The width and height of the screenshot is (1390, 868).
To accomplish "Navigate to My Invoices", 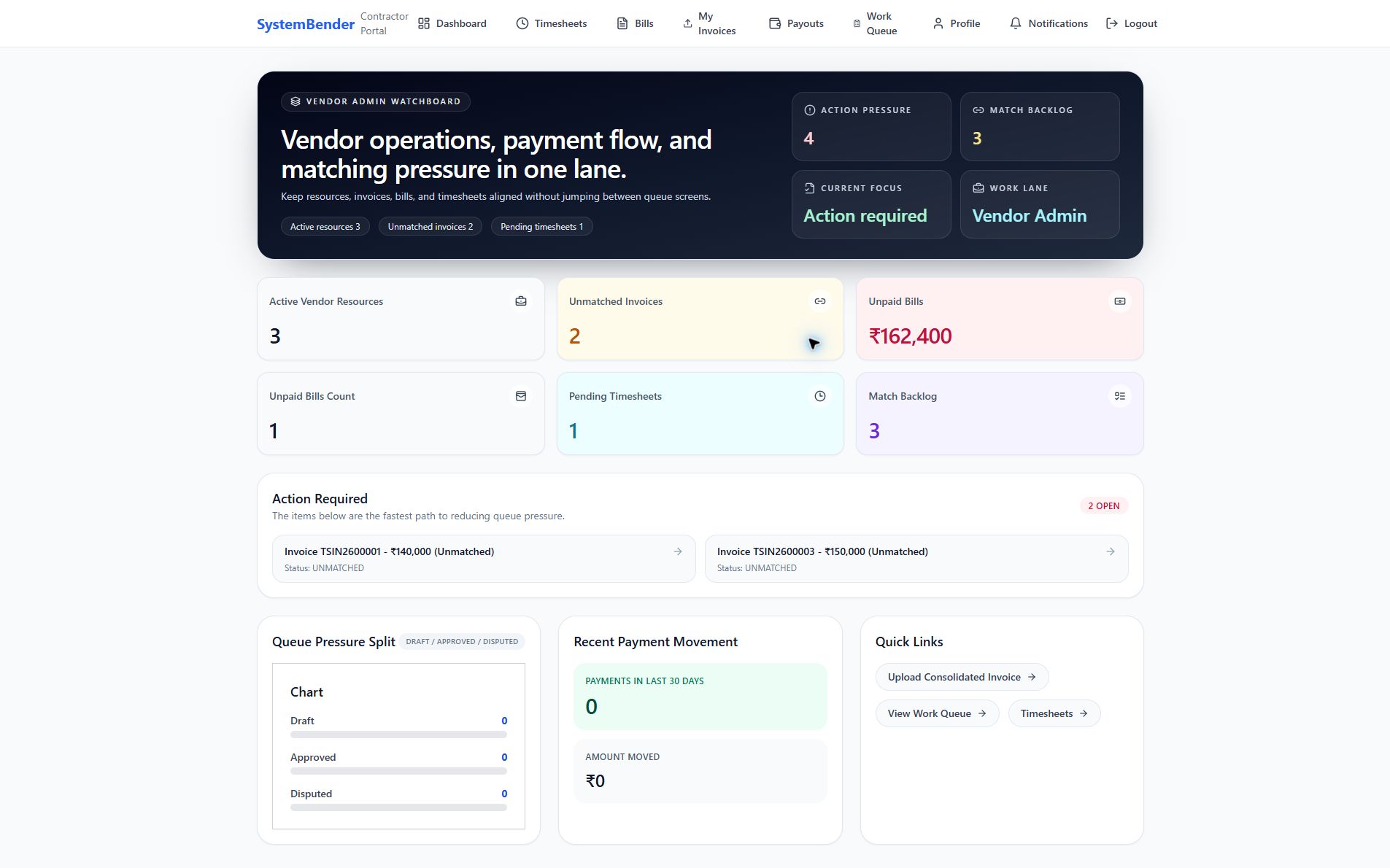I will pyautogui.click(x=709, y=23).
